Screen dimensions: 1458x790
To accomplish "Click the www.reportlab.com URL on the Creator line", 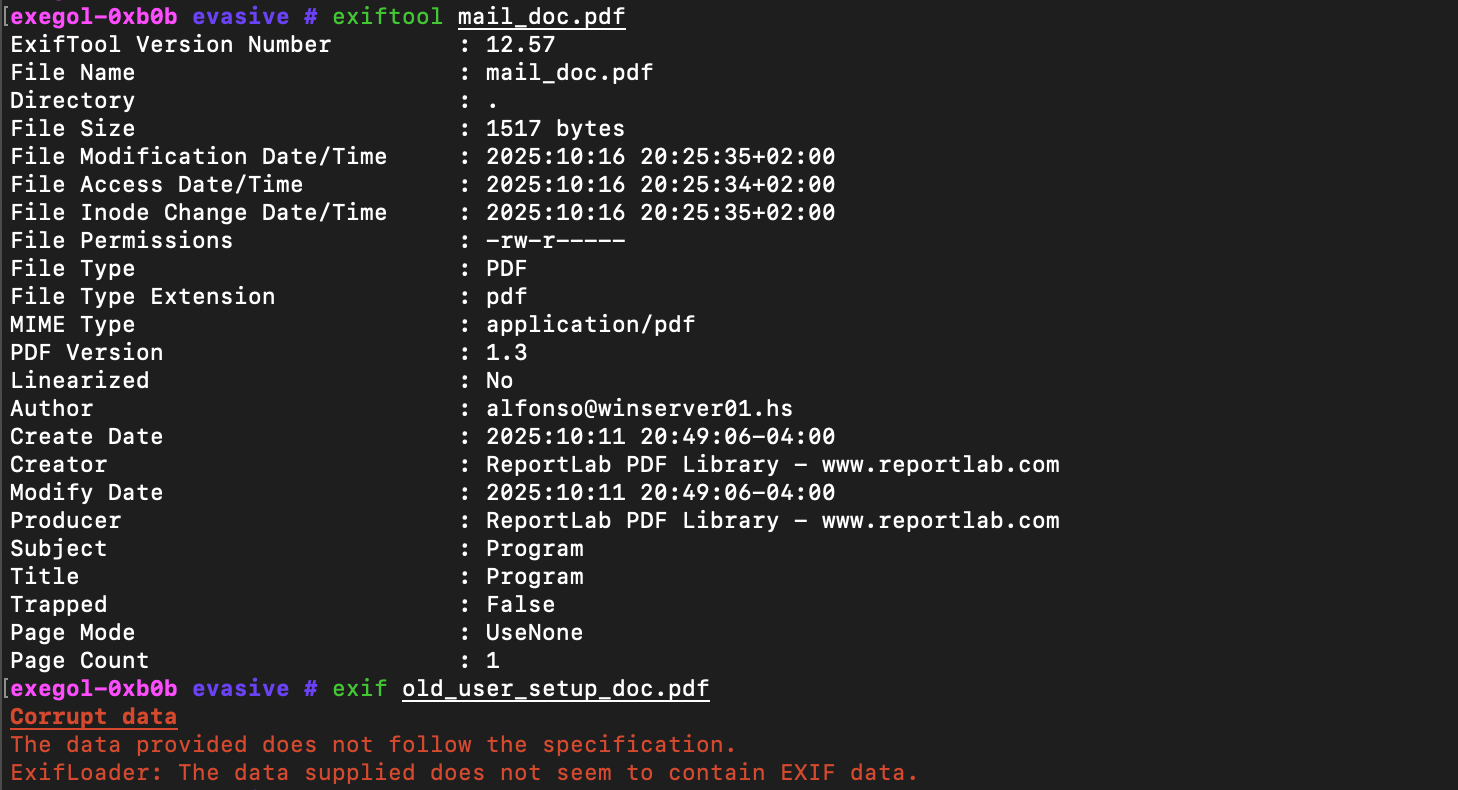I will (x=940, y=465).
